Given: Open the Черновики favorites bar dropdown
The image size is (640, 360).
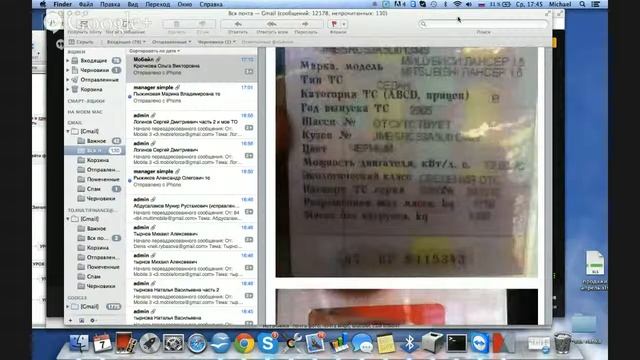Looking at the screenshot, I should (216, 42).
